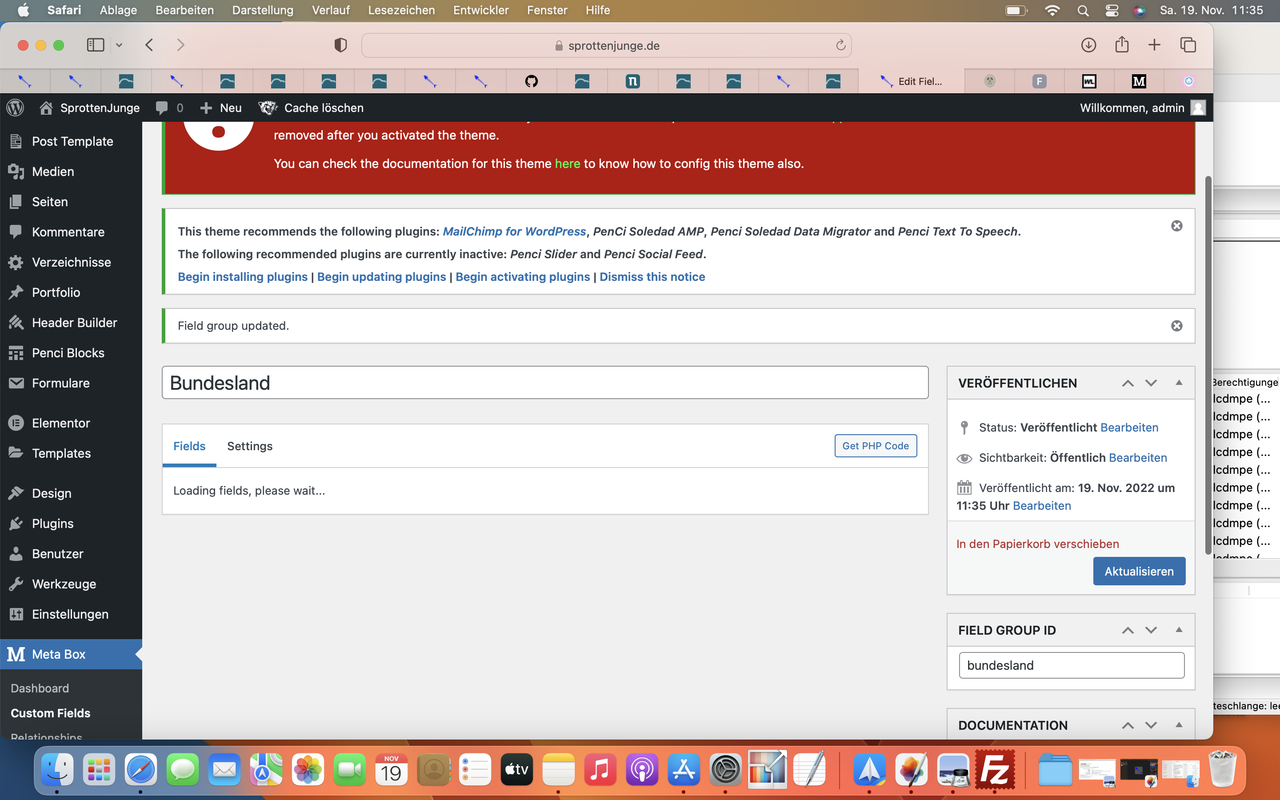Select the Fields tab
1280x800 pixels.
pos(189,446)
